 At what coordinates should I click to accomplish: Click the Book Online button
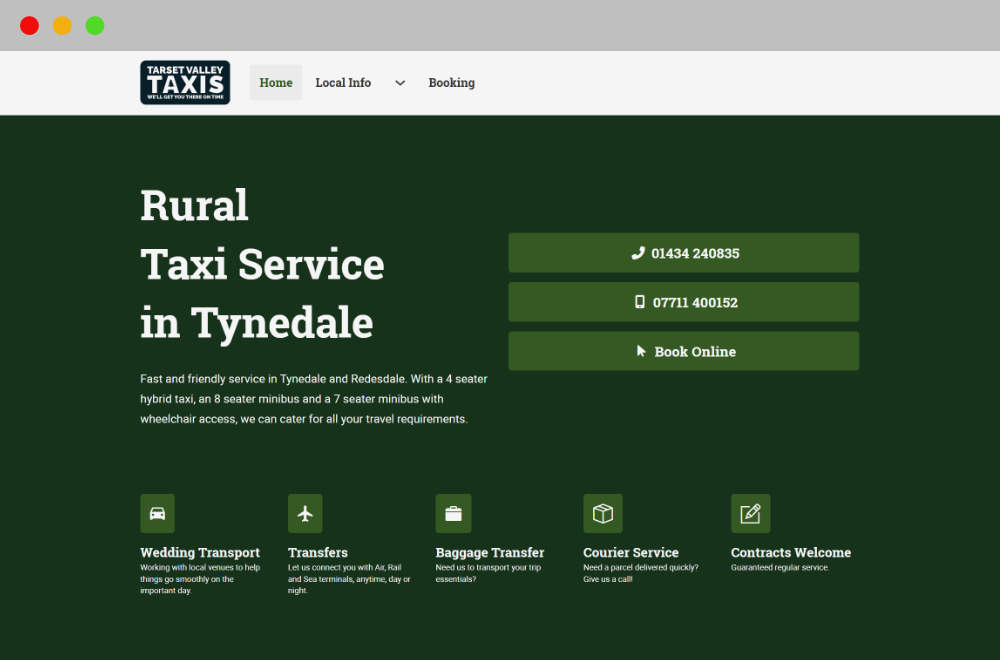point(683,351)
